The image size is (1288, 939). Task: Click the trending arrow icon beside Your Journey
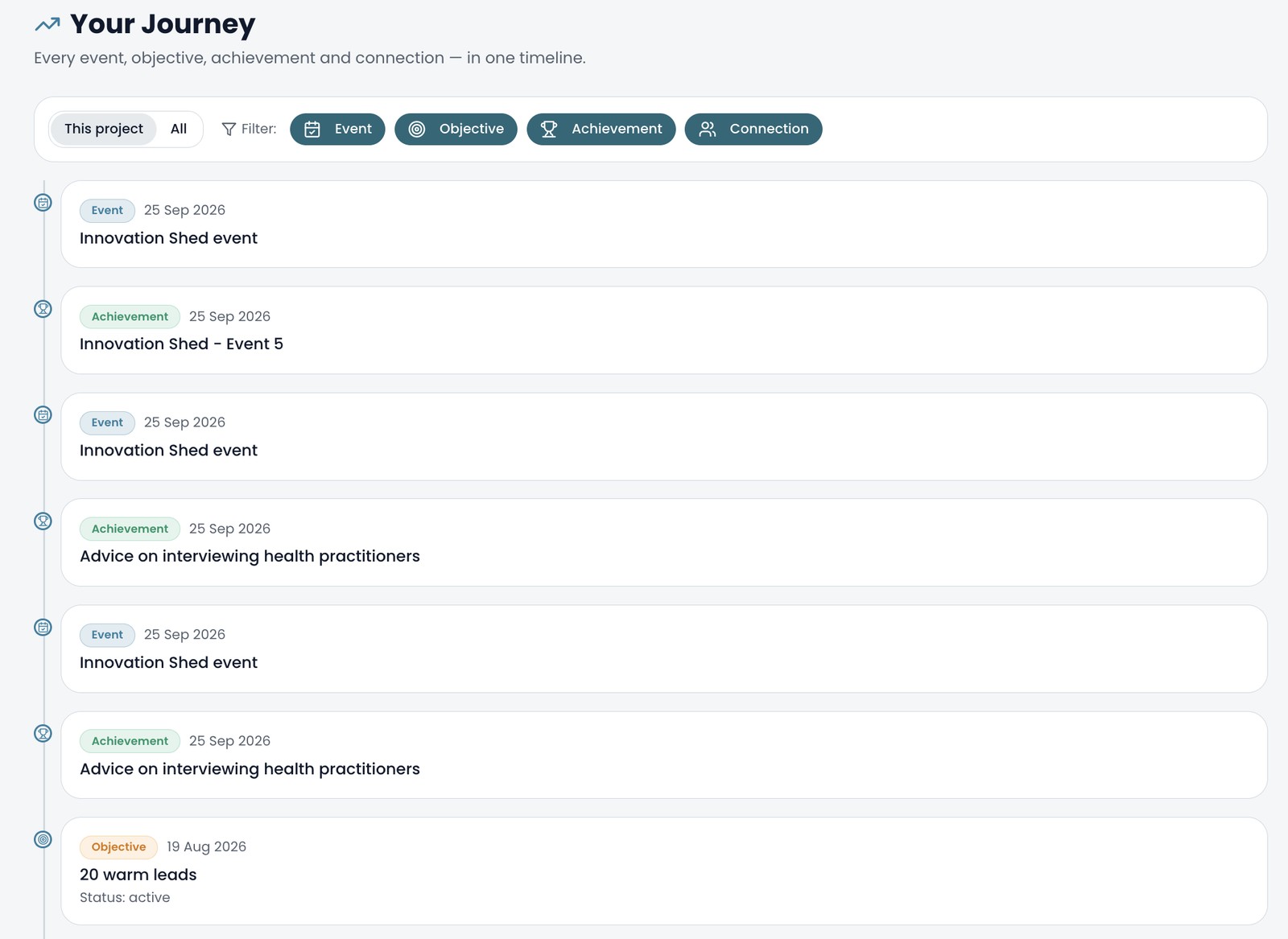pyautogui.click(x=47, y=24)
